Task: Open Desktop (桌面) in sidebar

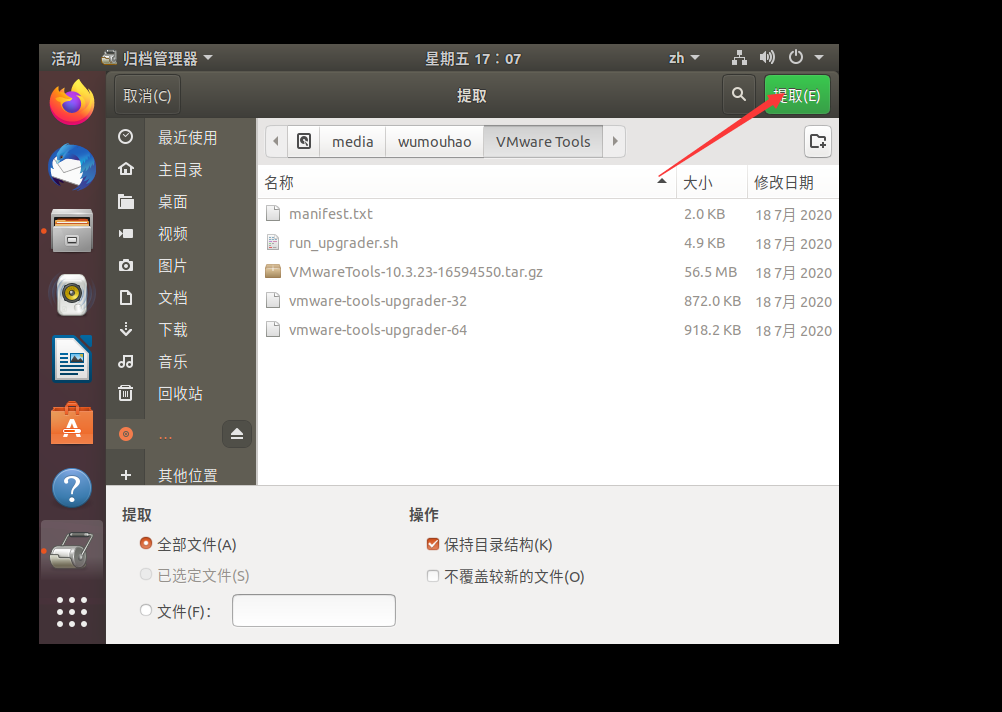Action: point(181,201)
